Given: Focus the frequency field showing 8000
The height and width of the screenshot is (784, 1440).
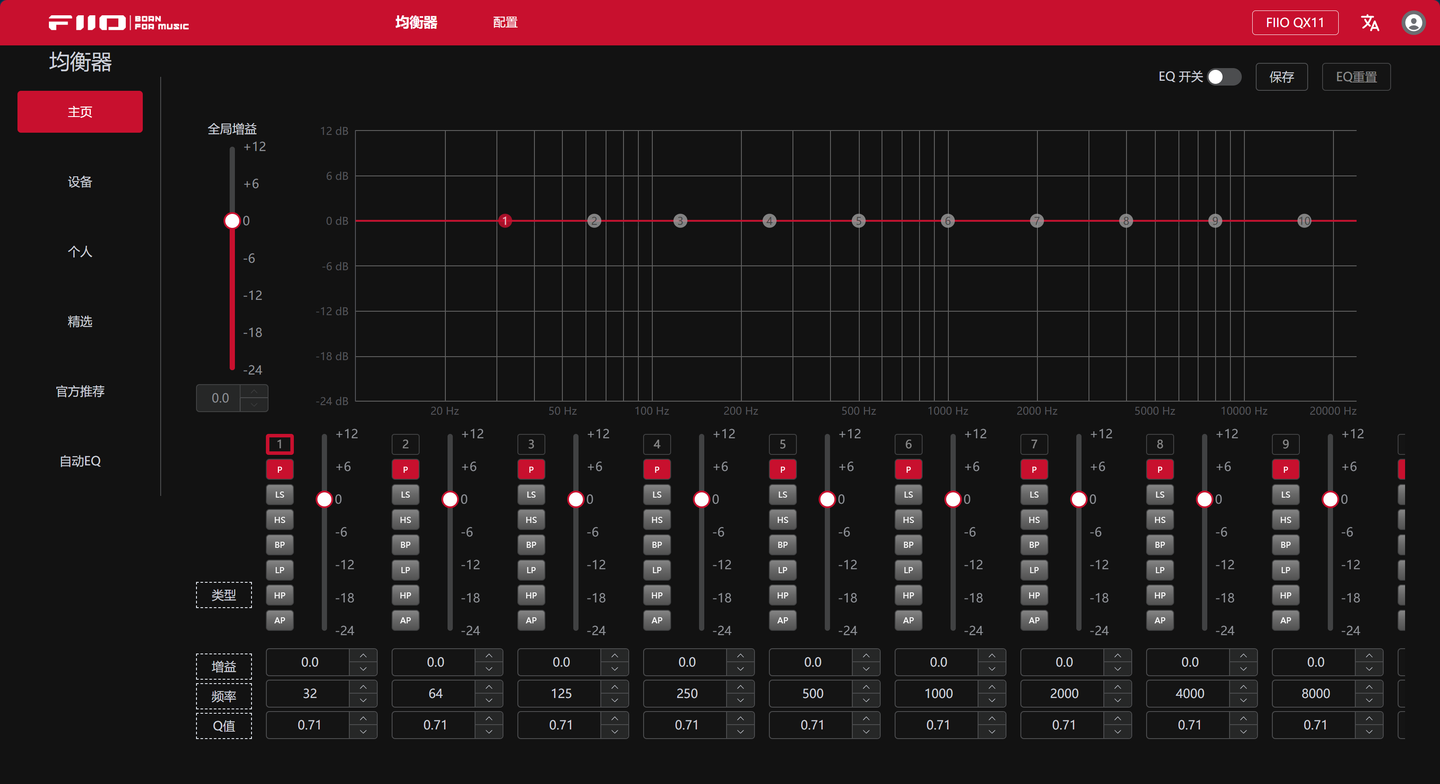Looking at the screenshot, I should pyautogui.click(x=1315, y=694).
